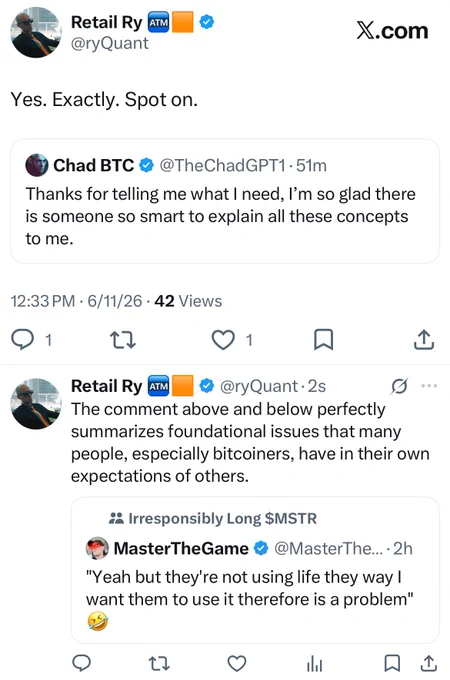Screen dimensions: 450x680
Task: Share the second Retail Ry post
Action: pos(429,663)
